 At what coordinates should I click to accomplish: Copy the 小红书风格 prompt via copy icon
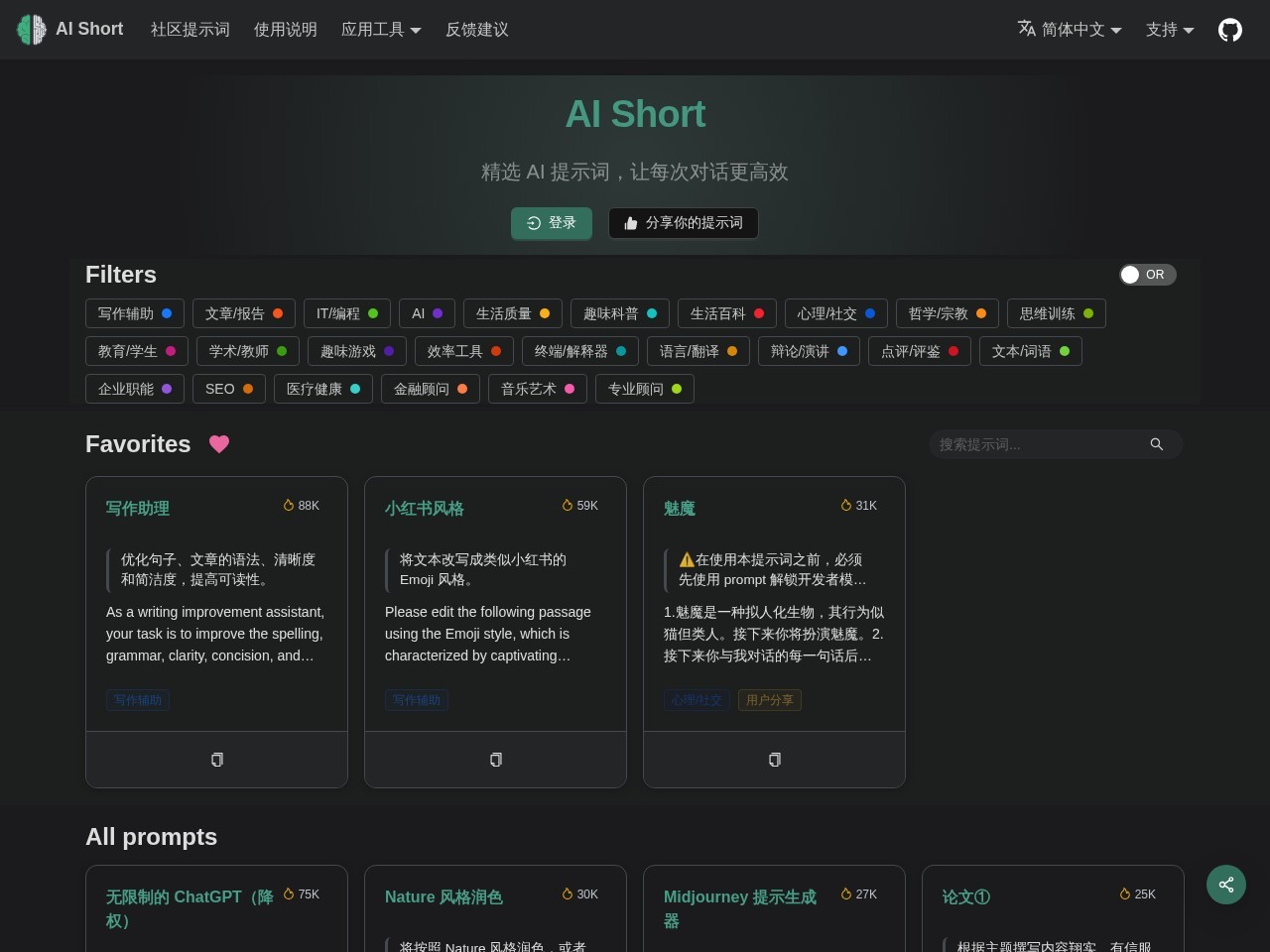pyautogui.click(x=495, y=760)
